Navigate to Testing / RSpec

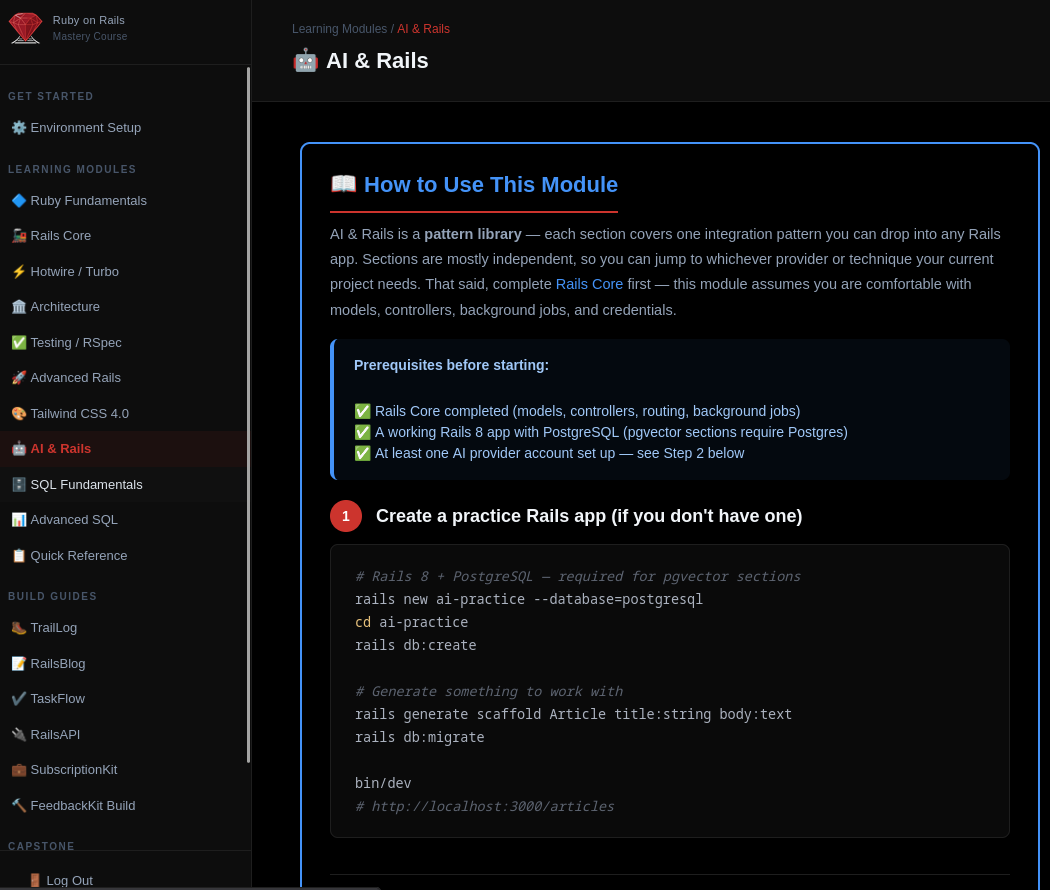(123, 342)
